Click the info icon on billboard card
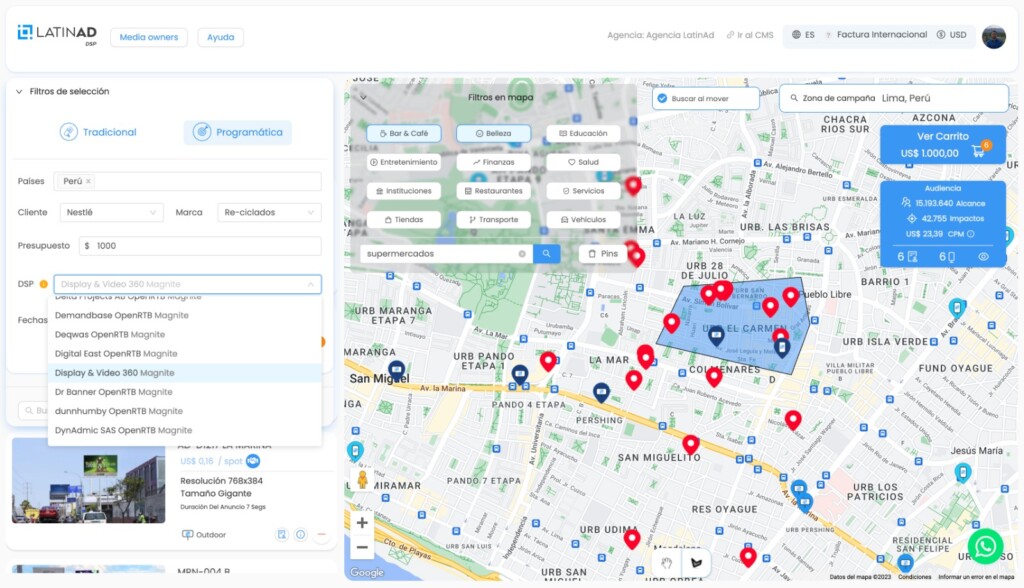Image resolution: width=1024 pixels, height=588 pixels. (300, 534)
